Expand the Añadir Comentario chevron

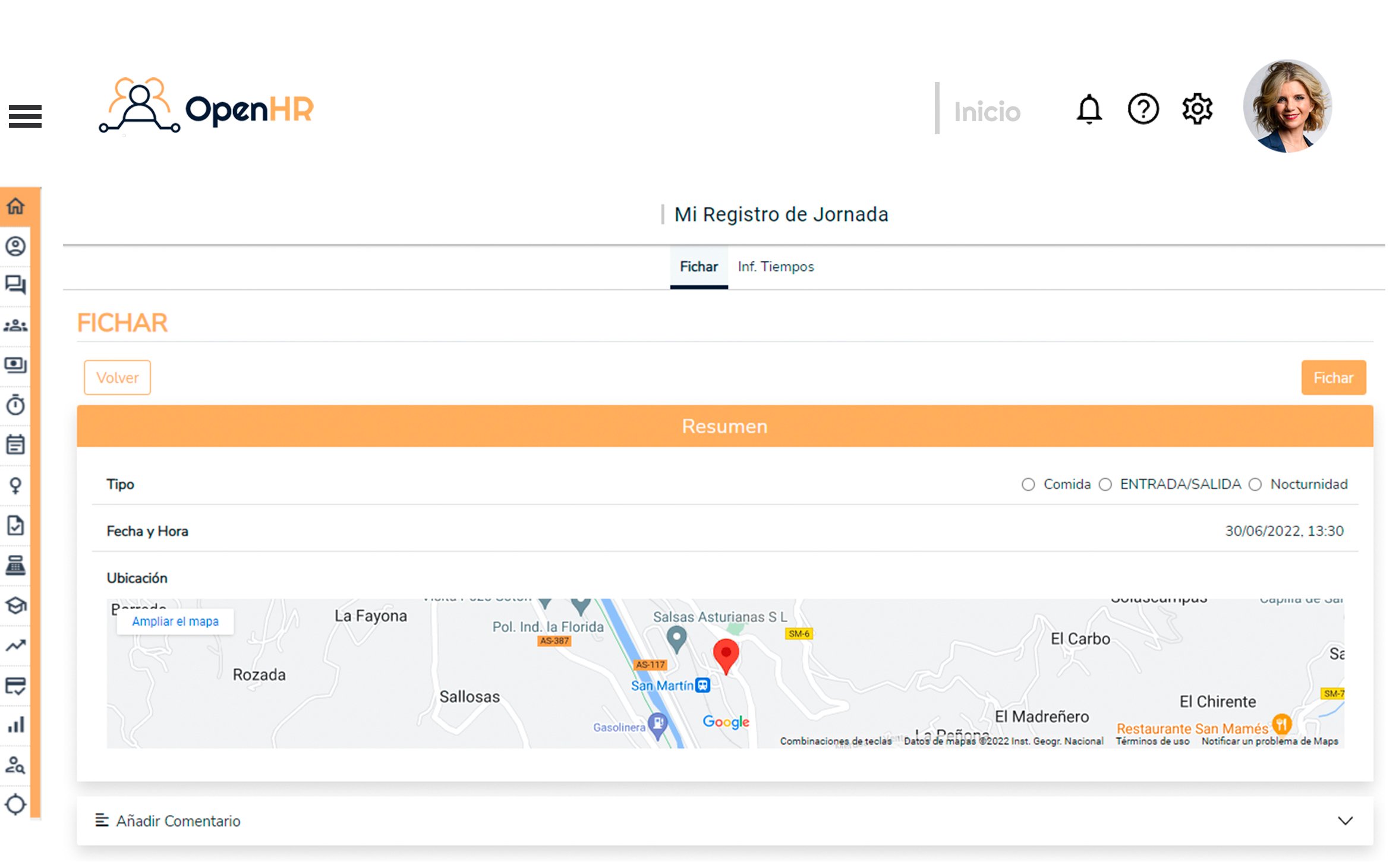pyautogui.click(x=1345, y=821)
